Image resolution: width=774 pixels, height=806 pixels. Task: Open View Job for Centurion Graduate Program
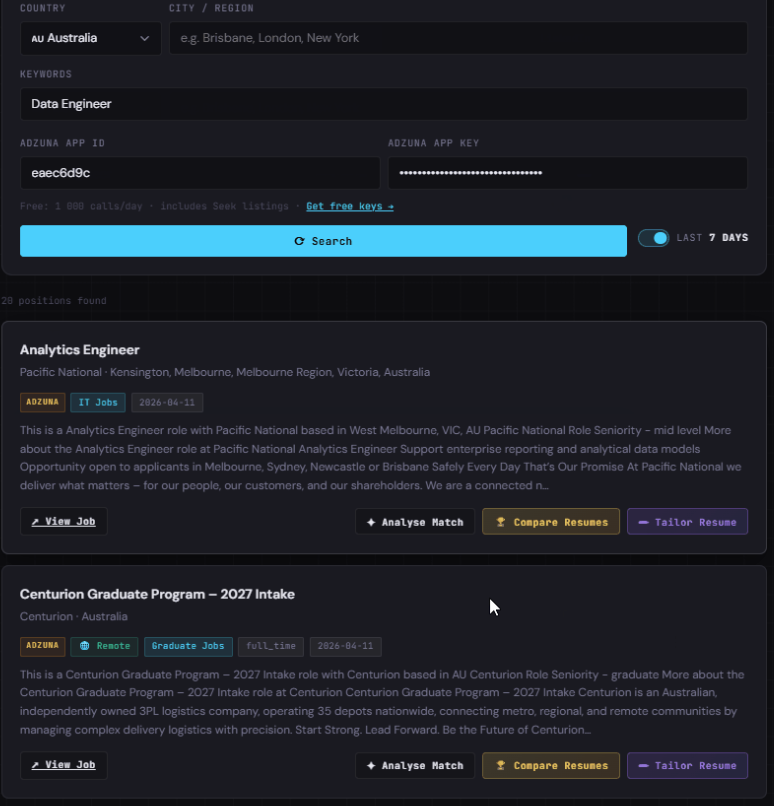tap(64, 765)
